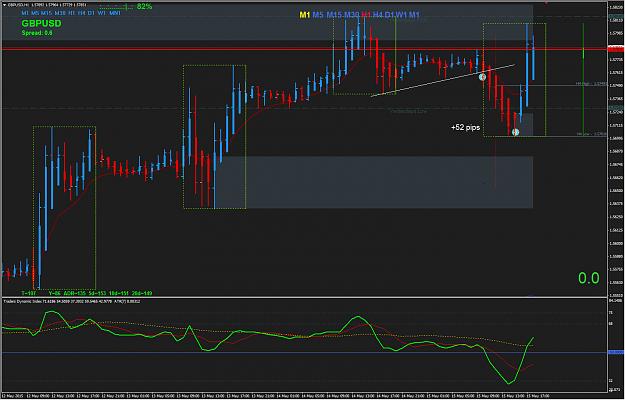Select the '+52 pips' chart annotation
Screen dimensions: 625x400
(x=465, y=127)
